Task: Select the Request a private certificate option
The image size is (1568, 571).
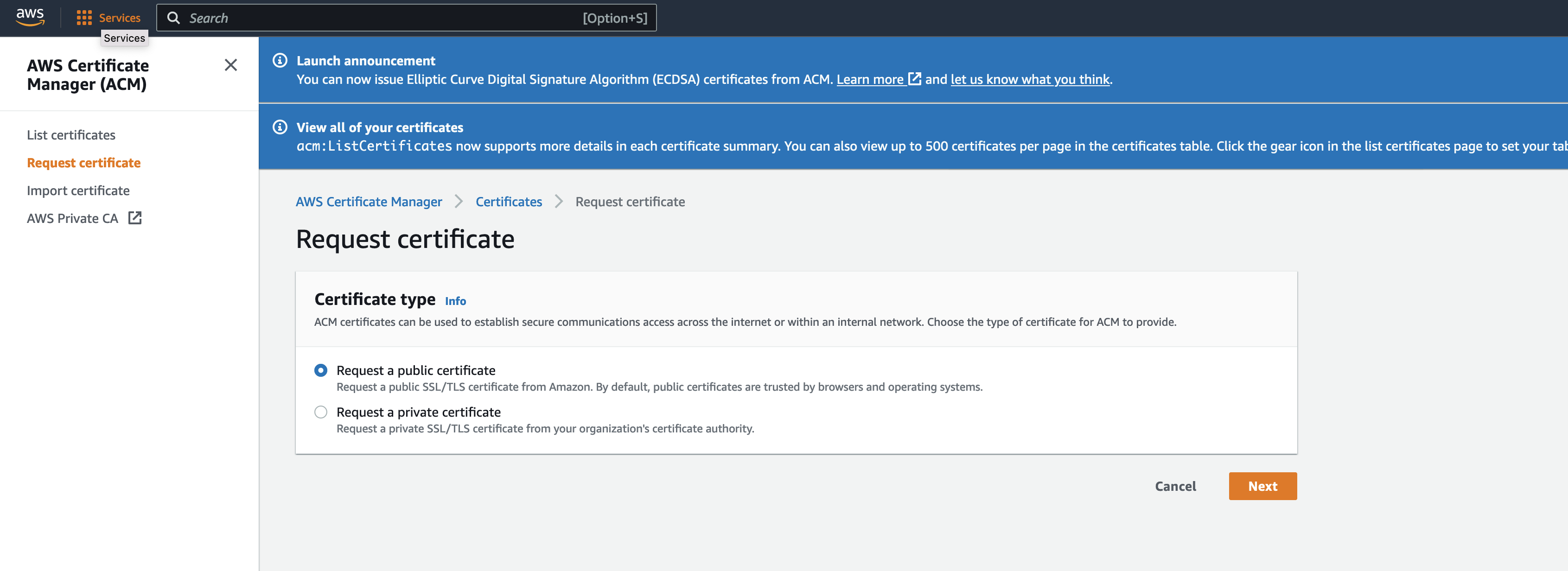Action: pyautogui.click(x=321, y=412)
